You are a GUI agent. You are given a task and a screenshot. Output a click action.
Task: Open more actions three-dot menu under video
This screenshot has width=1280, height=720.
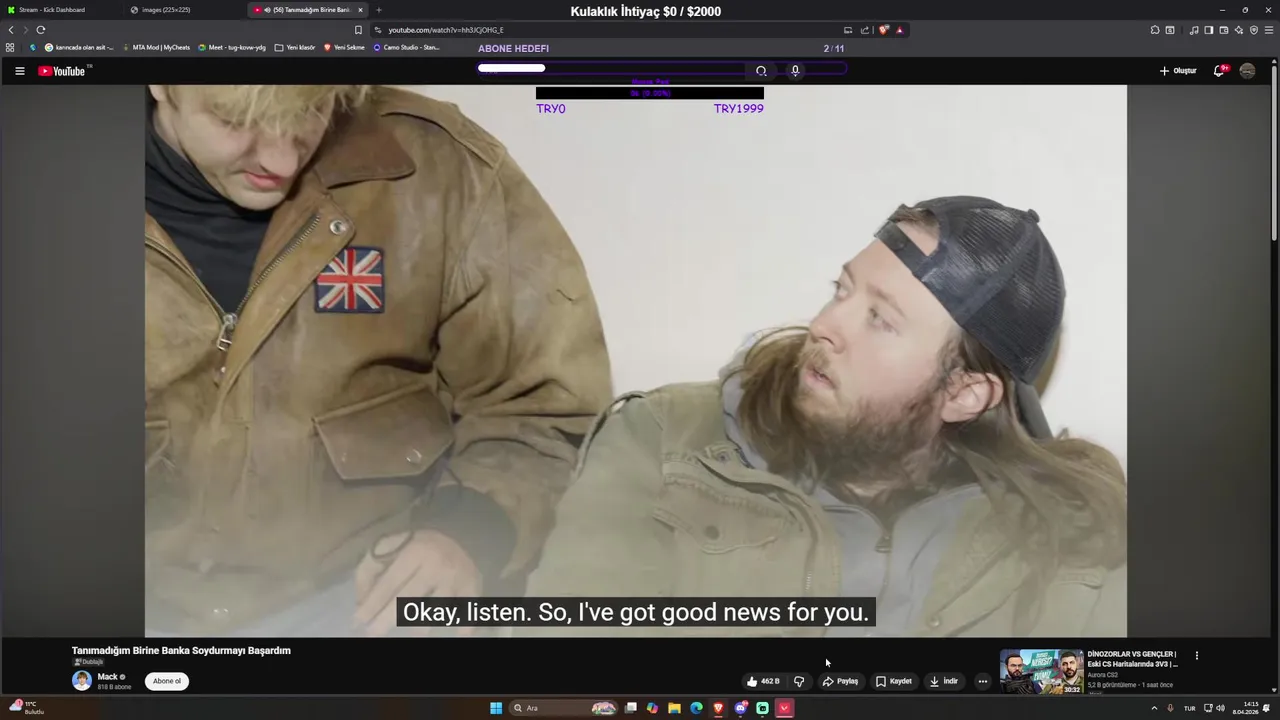pos(983,681)
